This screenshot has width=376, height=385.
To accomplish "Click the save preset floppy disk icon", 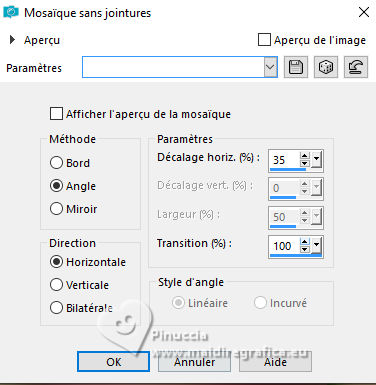I will (296, 67).
